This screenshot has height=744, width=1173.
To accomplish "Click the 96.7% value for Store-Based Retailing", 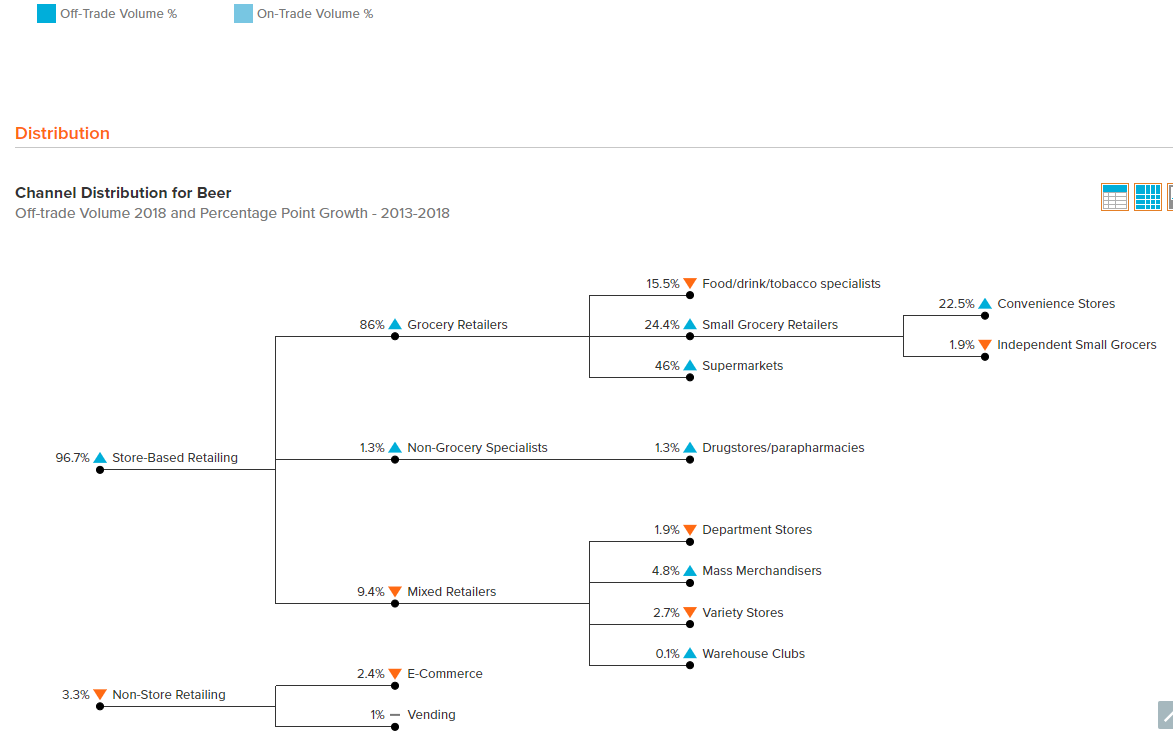I will coord(73,458).
